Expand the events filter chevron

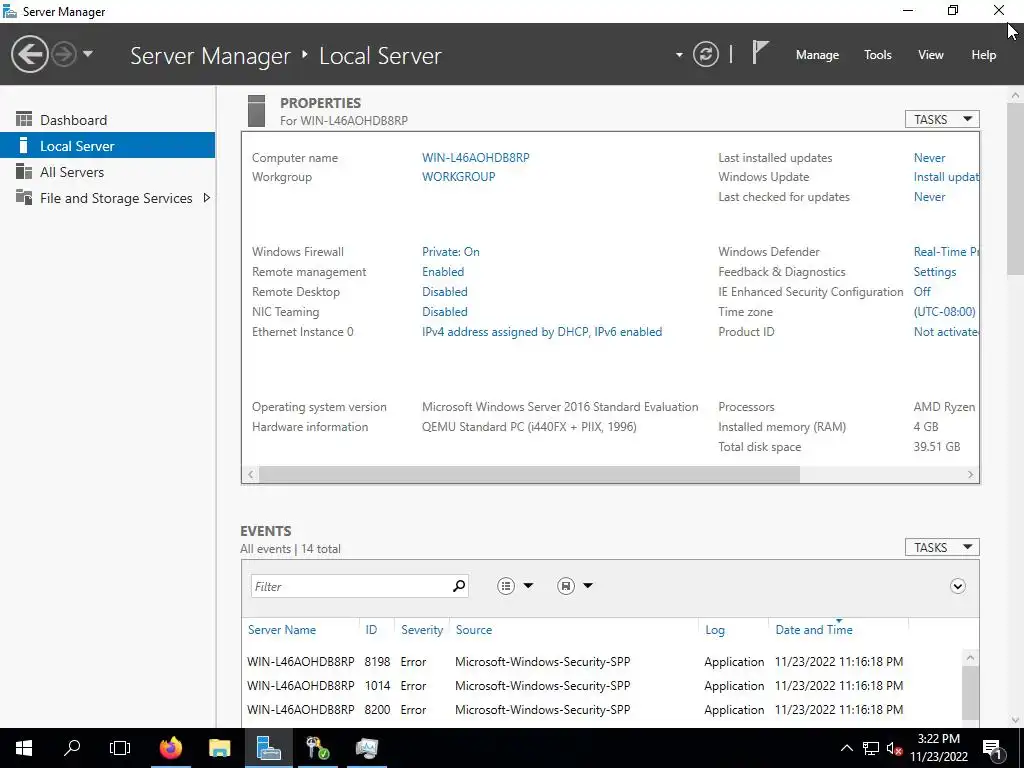pos(957,586)
